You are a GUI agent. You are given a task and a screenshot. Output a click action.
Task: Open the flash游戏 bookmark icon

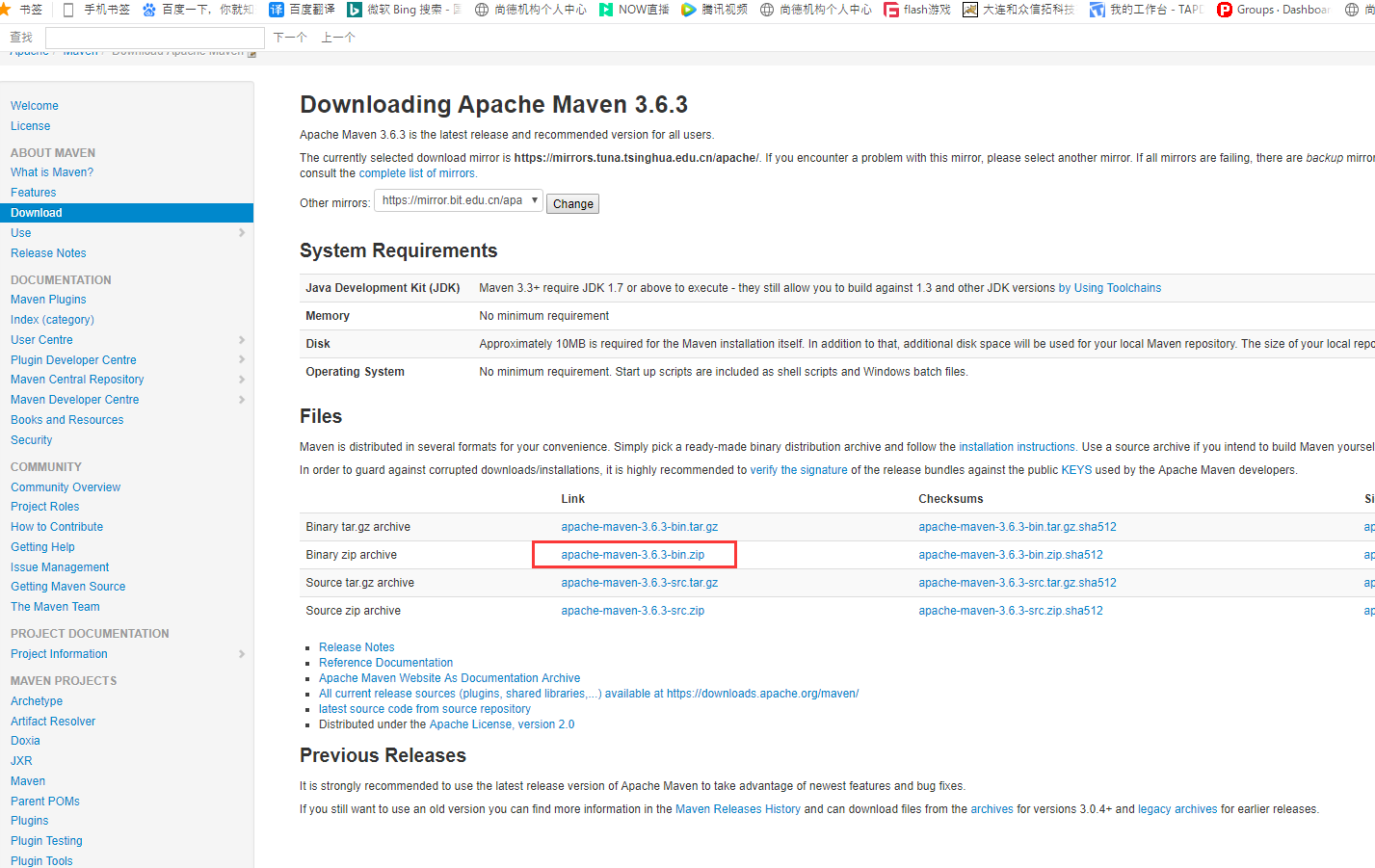coord(891,10)
